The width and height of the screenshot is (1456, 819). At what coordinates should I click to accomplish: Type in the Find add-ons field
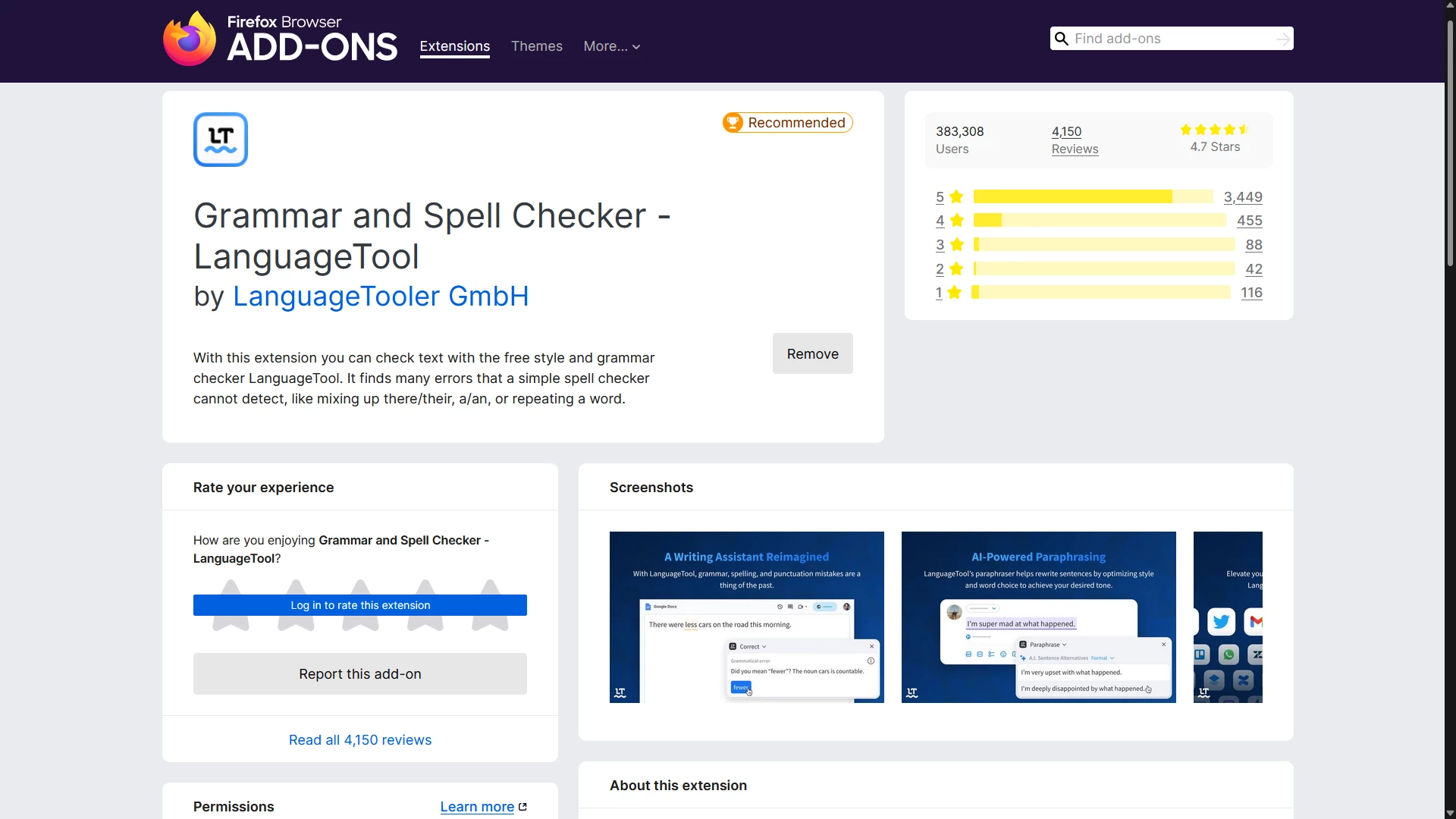pyautogui.click(x=1172, y=39)
